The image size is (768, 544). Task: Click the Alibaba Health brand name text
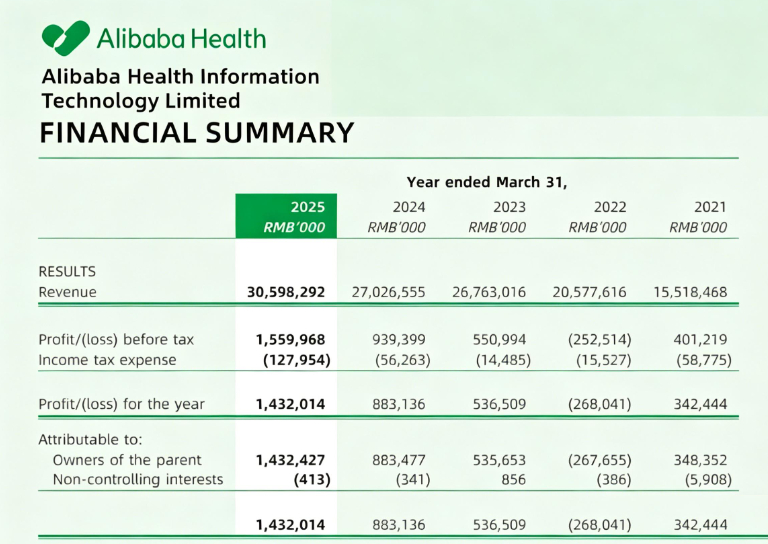[x=181, y=39]
